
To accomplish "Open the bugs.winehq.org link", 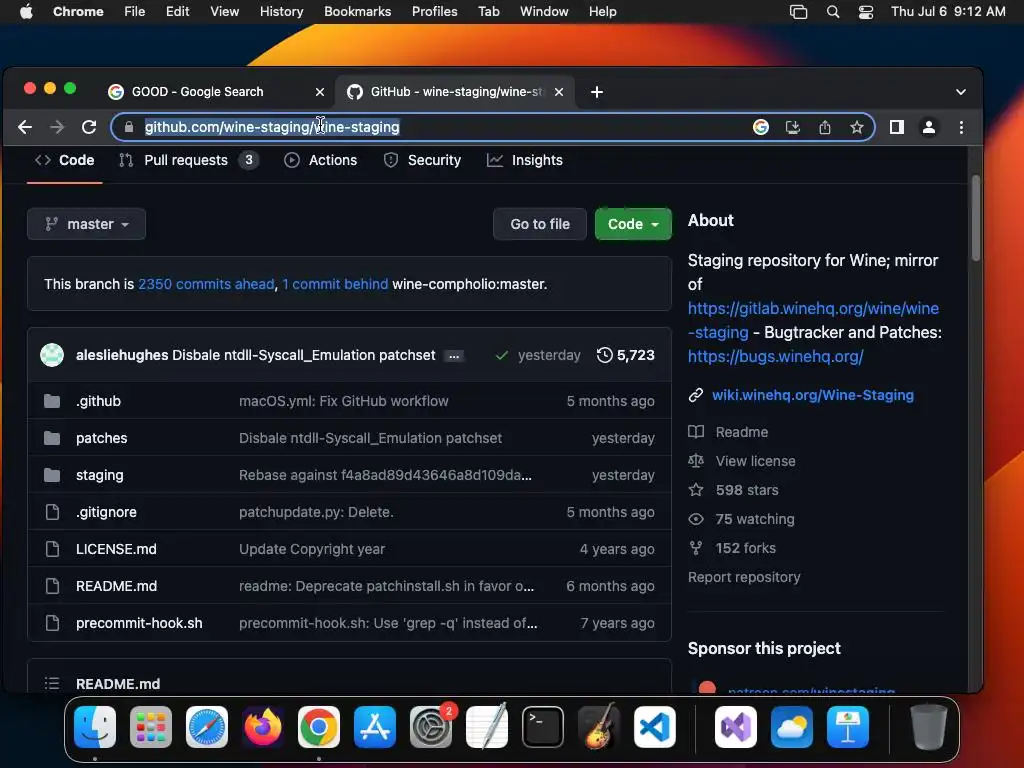I will (x=775, y=357).
